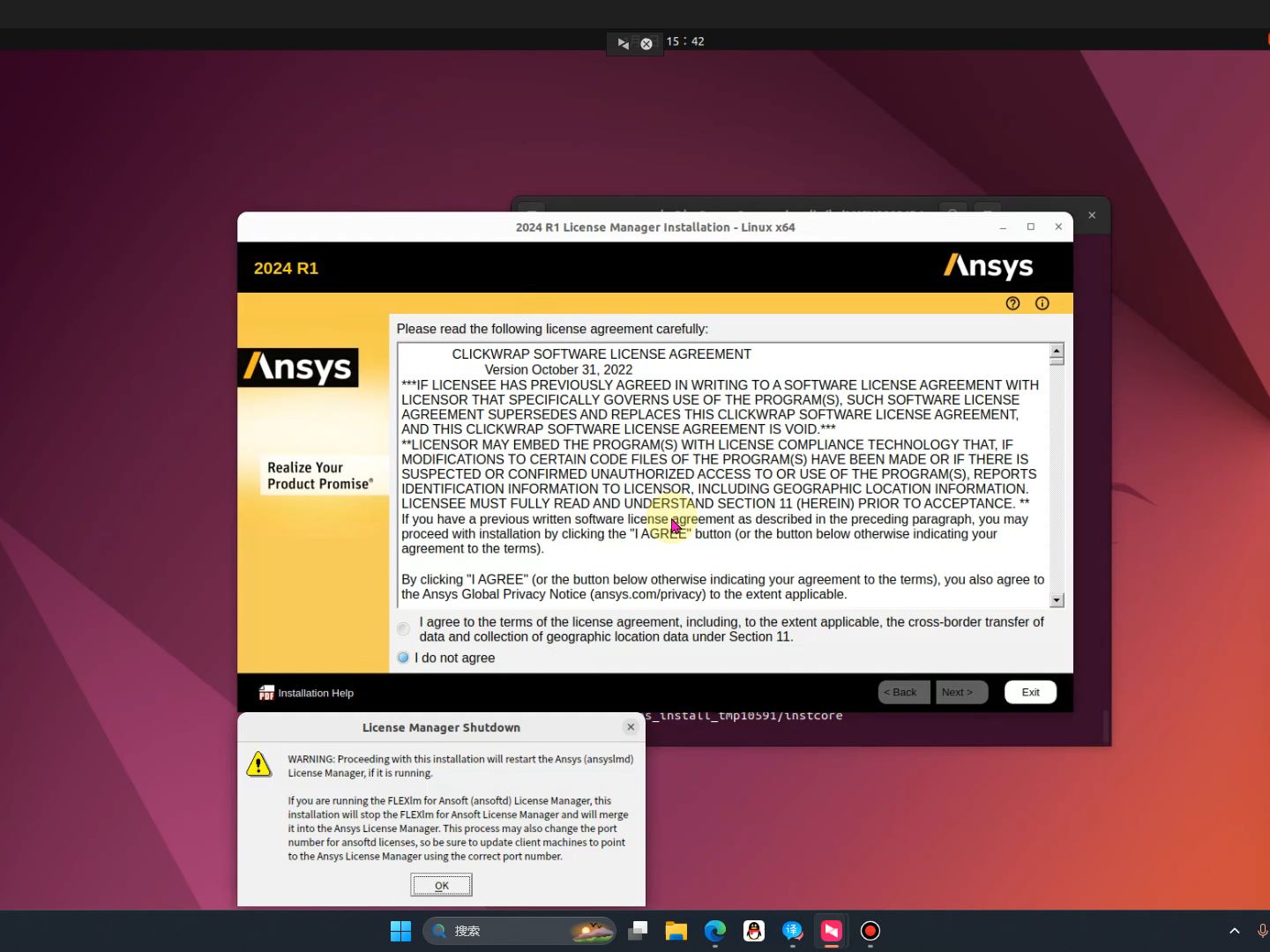Open the Ansys installer info icon
The width and height of the screenshot is (1270, 952).
click(1042, 303)
